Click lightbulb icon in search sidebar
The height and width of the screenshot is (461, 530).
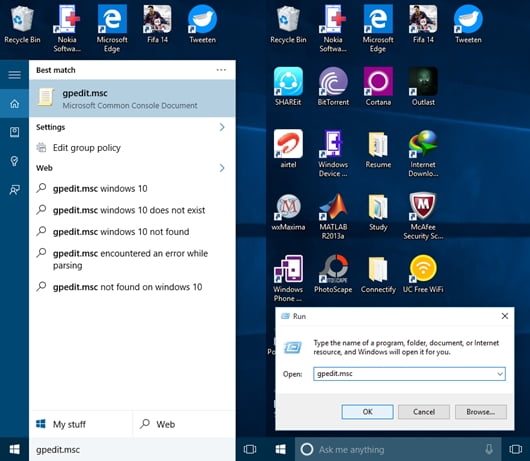(15, 161)
